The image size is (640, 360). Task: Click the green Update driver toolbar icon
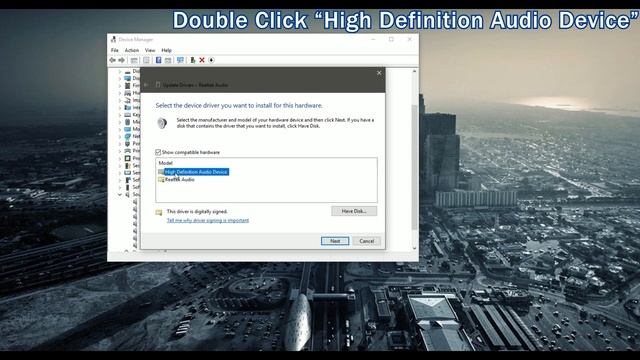point(193,60)
